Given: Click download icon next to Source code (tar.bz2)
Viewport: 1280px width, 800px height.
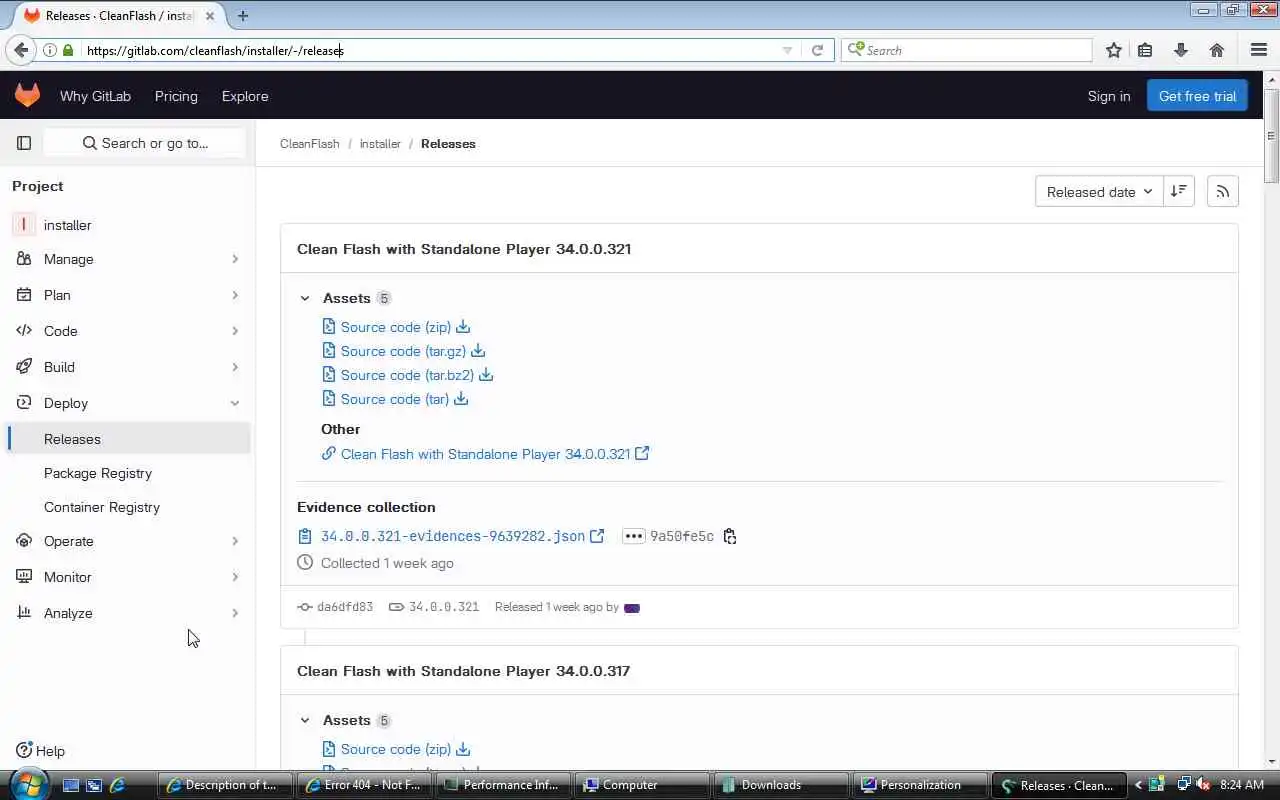Looking at the screenshot, I should pyautogui.click(x=486, y=375).
